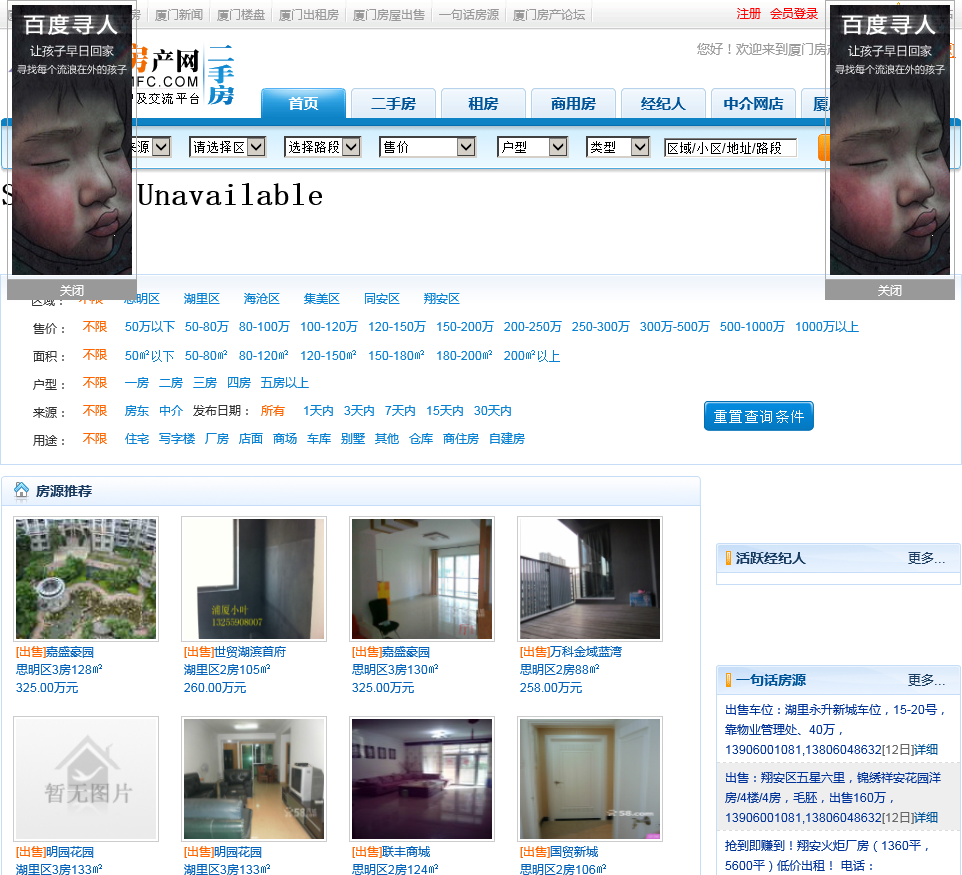The image size is (962, 875).
Task: Click the 重置查询条件 reset button
Action: click(759, 417)
